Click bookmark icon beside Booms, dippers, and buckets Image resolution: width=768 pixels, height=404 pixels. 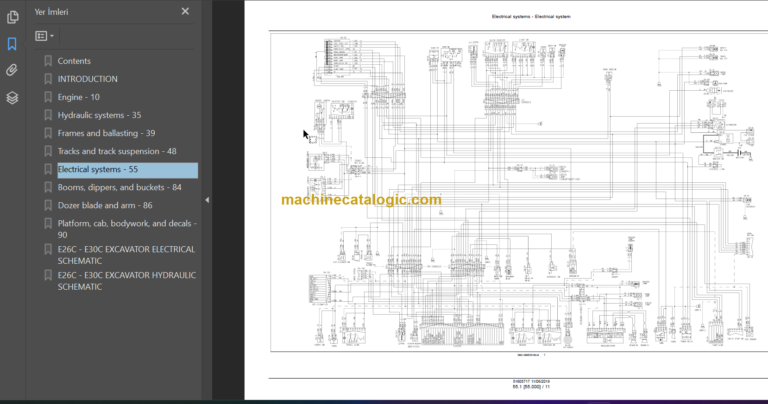(x=48, y=188)
